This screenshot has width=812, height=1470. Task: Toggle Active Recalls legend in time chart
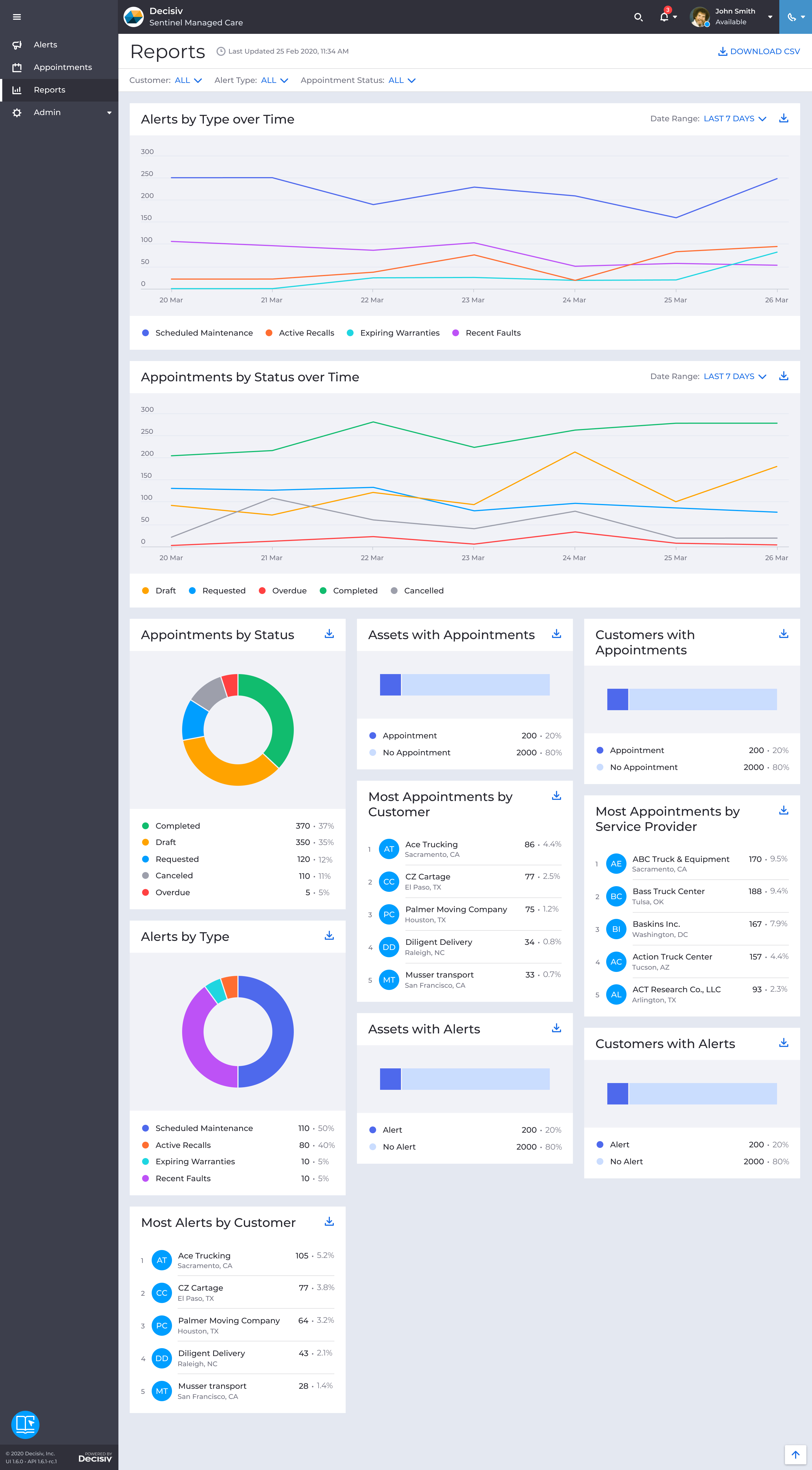pos(300,333)
